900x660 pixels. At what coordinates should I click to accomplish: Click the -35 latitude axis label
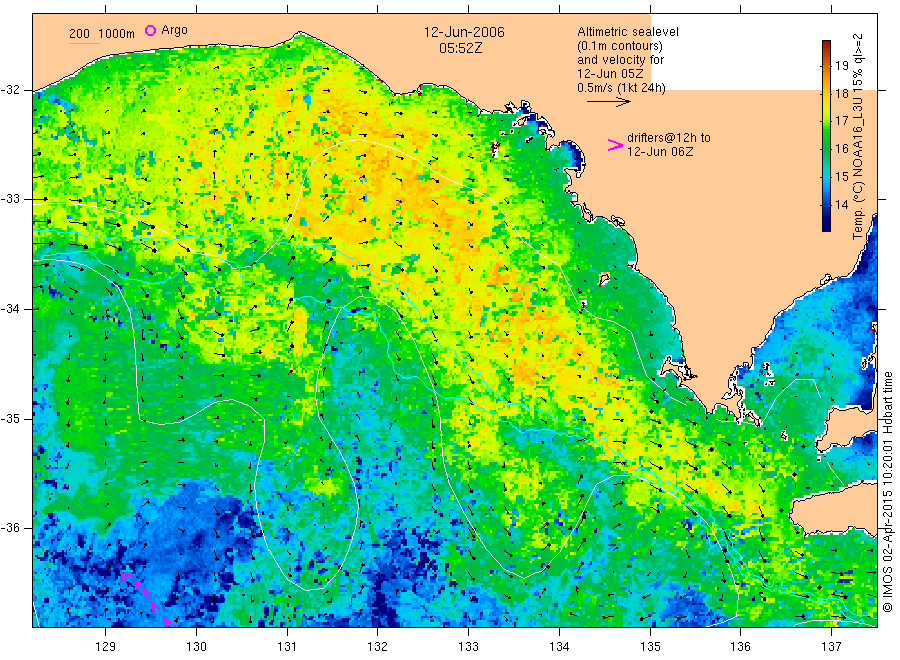[x=10, y=418]
